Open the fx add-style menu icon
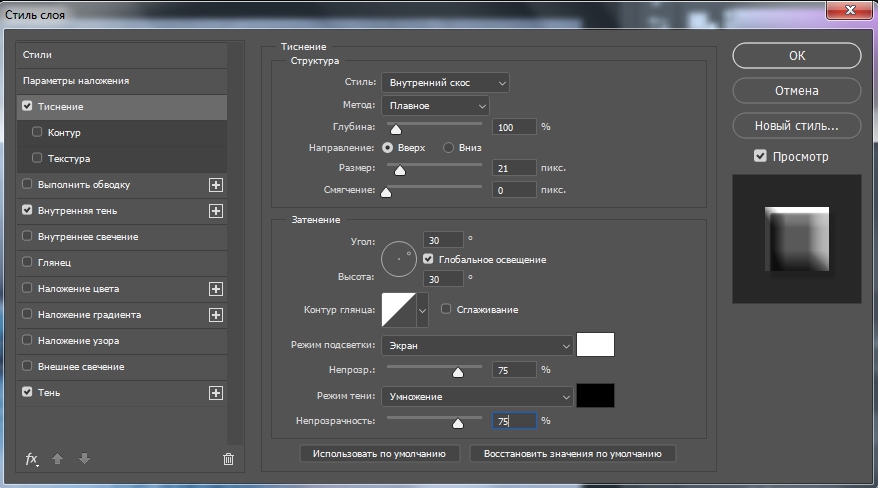878x488 pixels. point(32,459)
